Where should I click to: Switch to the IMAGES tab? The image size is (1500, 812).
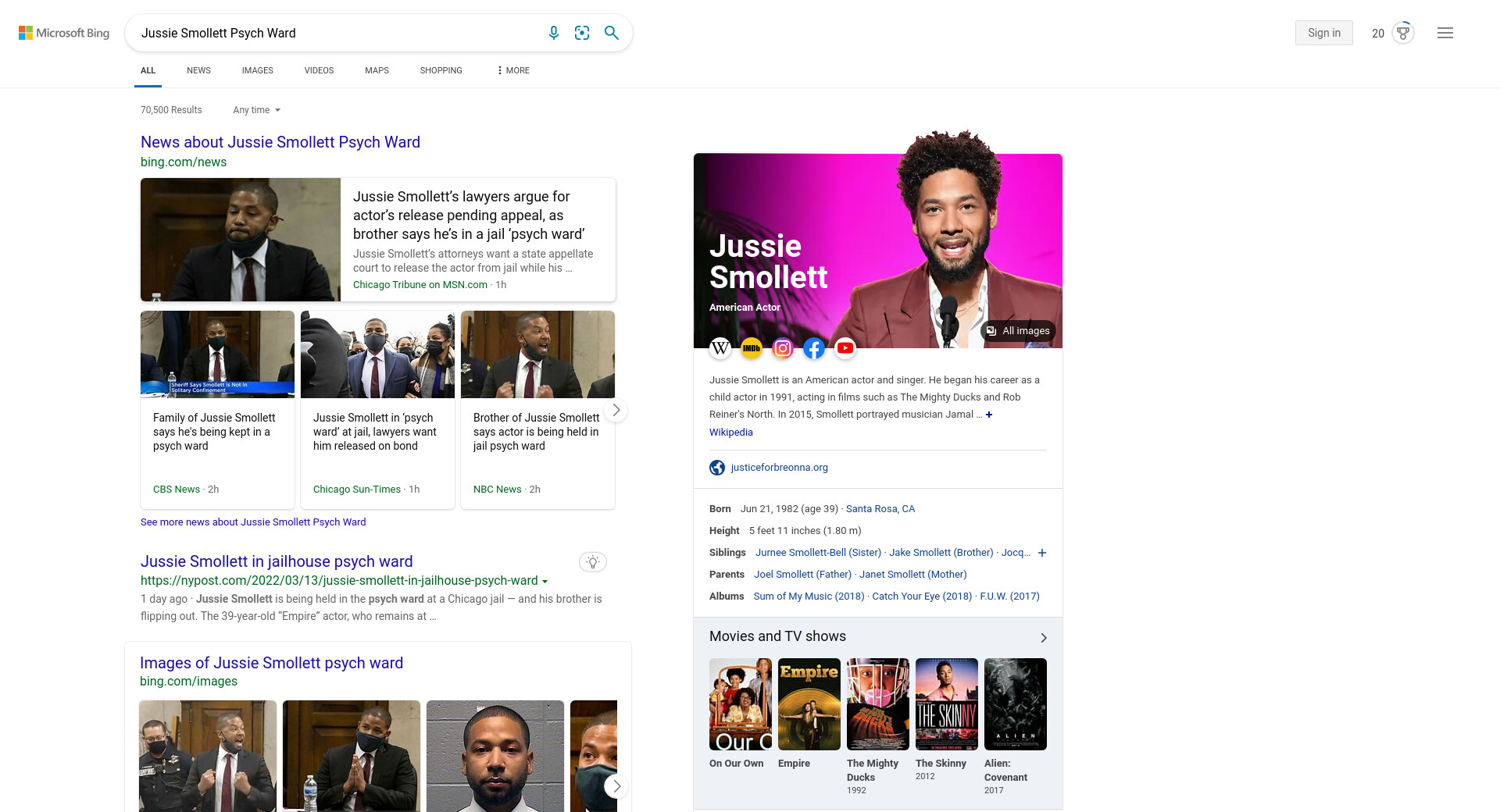coord(257,70)
